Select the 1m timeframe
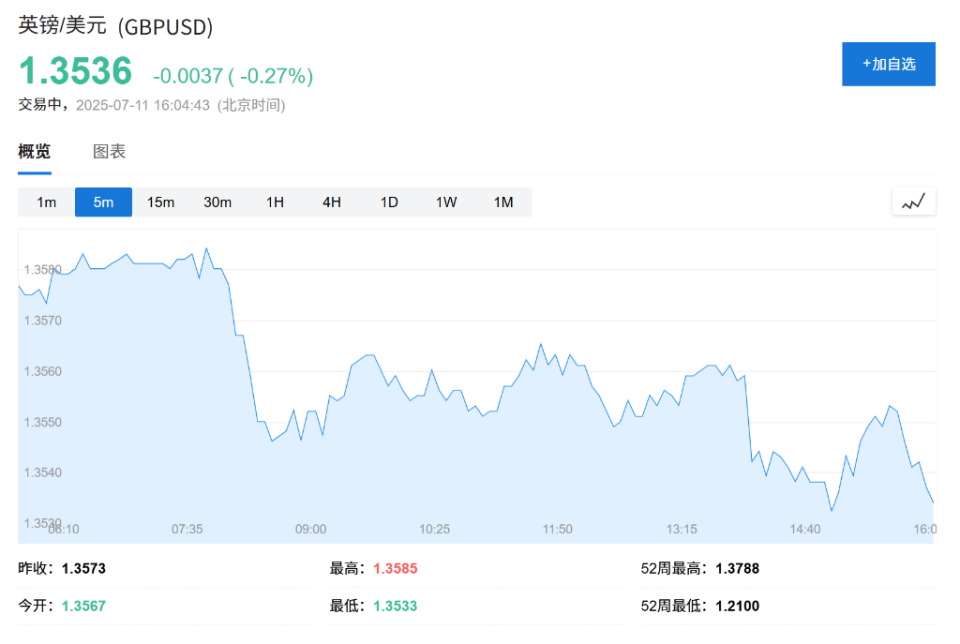The image size is (960, 644). [x=45, y=201]
